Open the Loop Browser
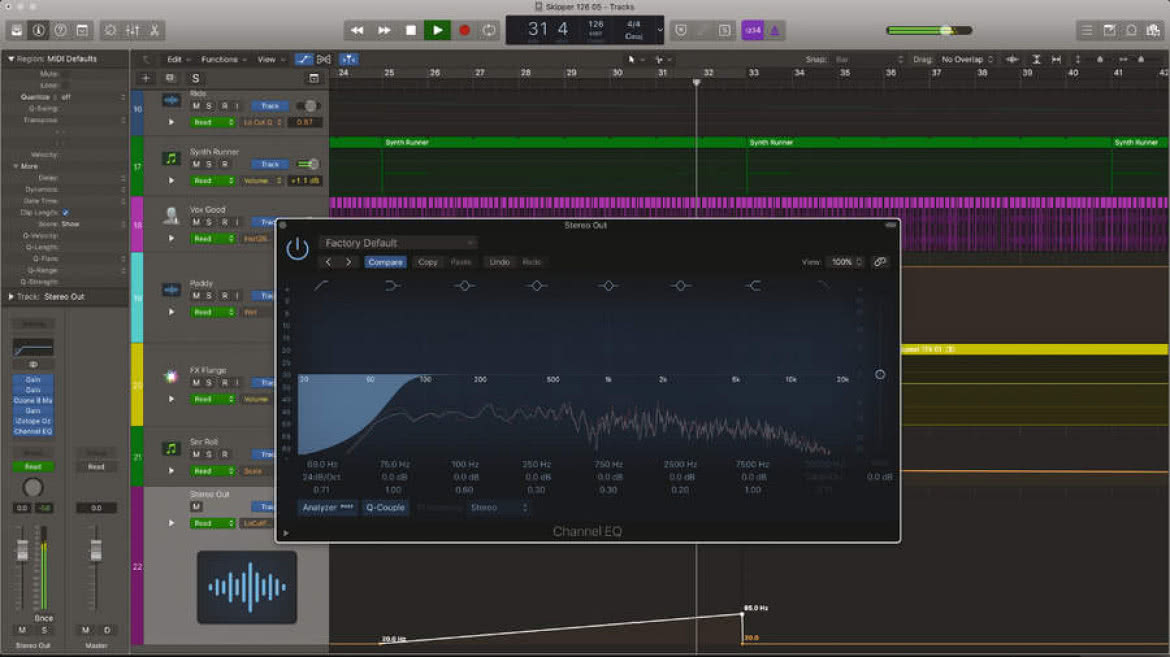This screenshot has width=1170, height=657. coord(1131,31)
